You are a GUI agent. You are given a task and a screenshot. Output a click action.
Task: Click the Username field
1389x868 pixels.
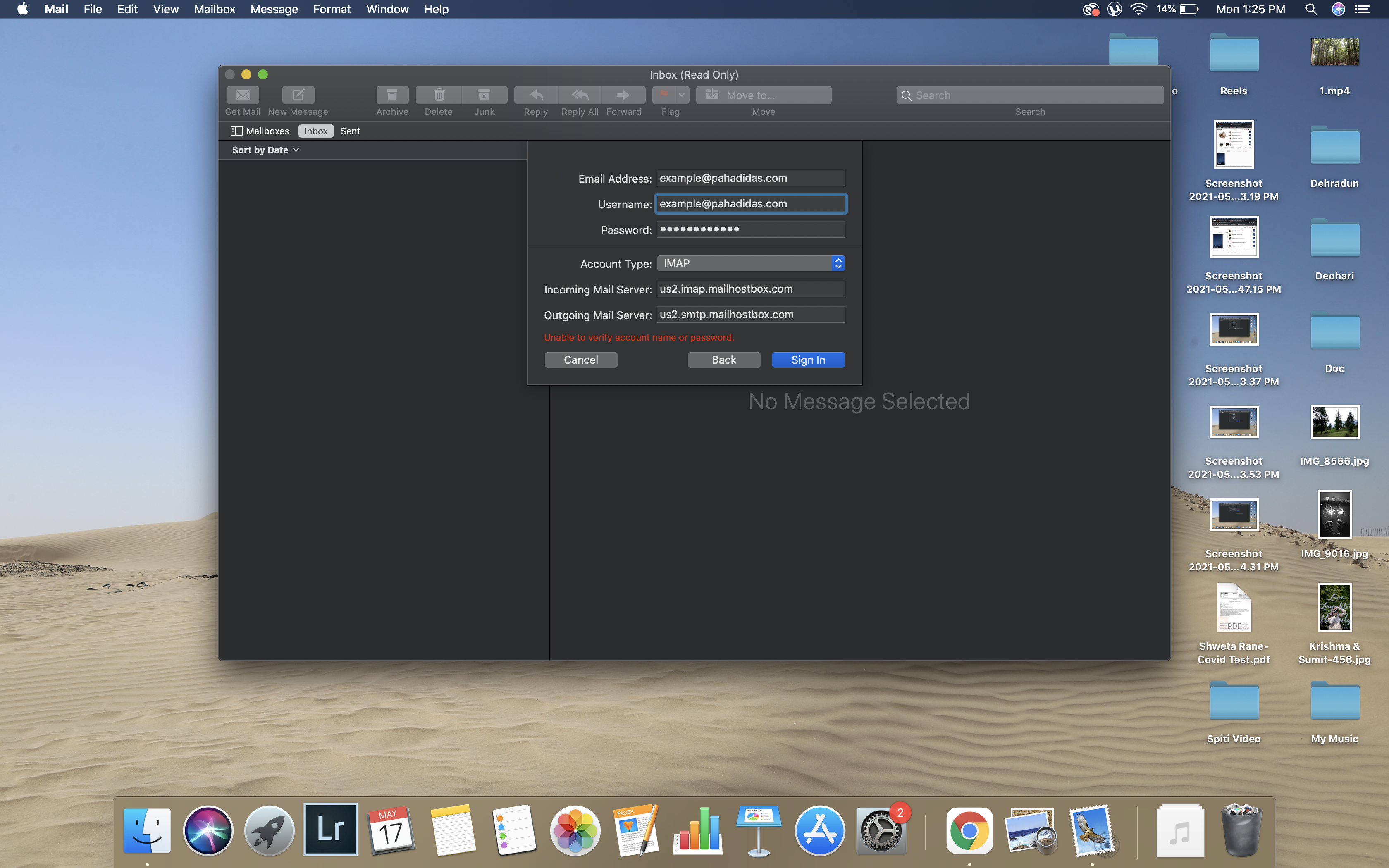[751, 204]
